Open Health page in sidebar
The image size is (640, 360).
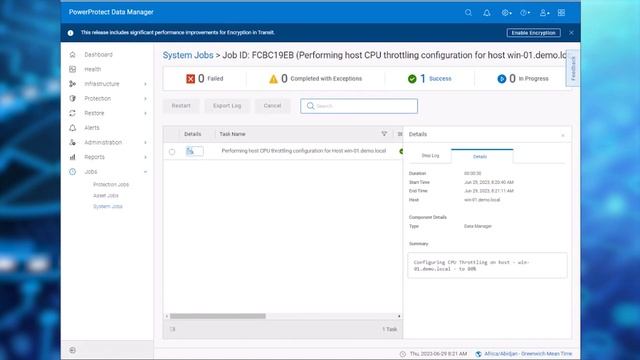click(x=93, y=69)
